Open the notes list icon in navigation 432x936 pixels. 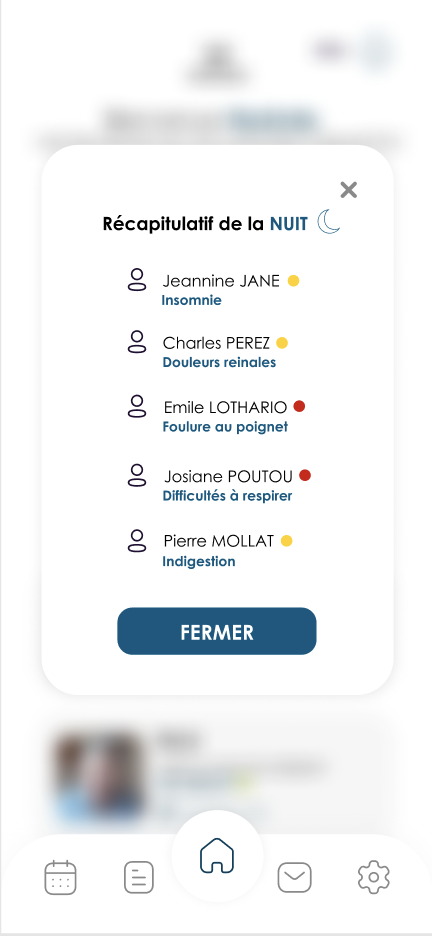[138, 878]
